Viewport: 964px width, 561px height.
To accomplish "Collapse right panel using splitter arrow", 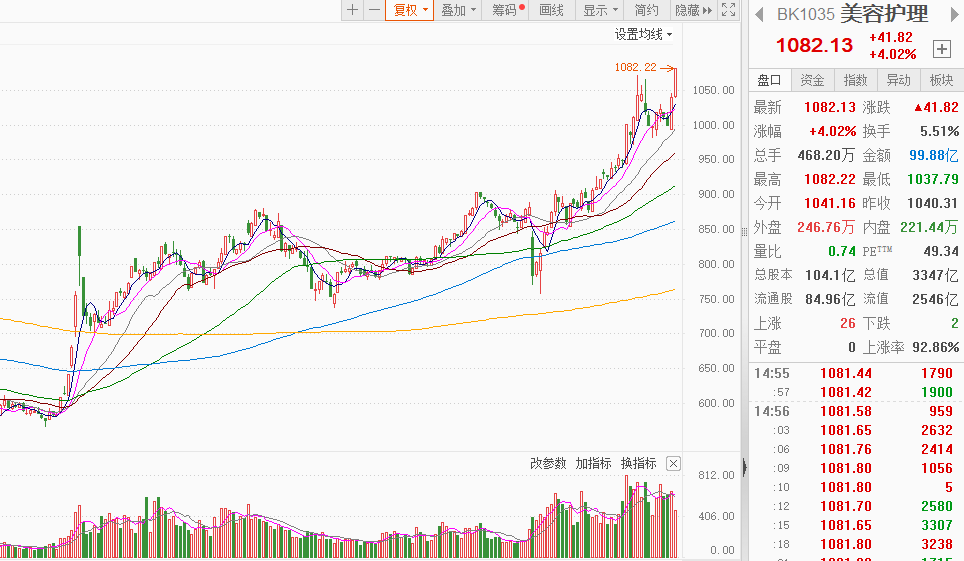I will click(743, 466).
